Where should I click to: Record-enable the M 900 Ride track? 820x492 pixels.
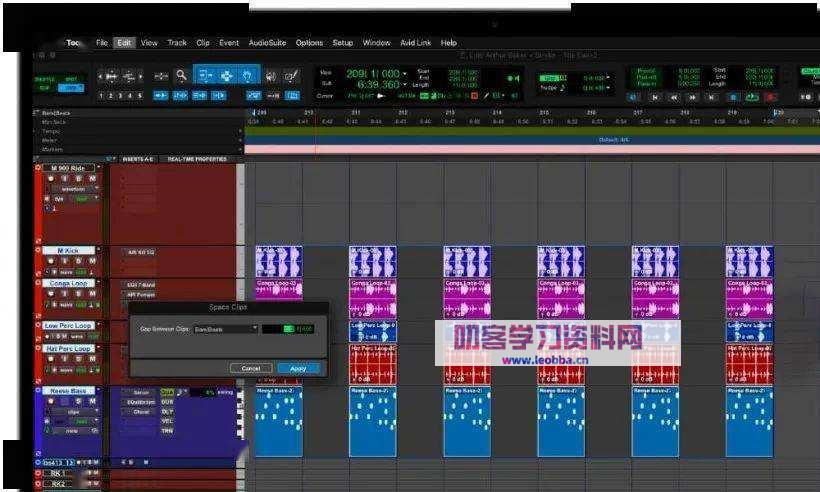[x=51, y=178]
